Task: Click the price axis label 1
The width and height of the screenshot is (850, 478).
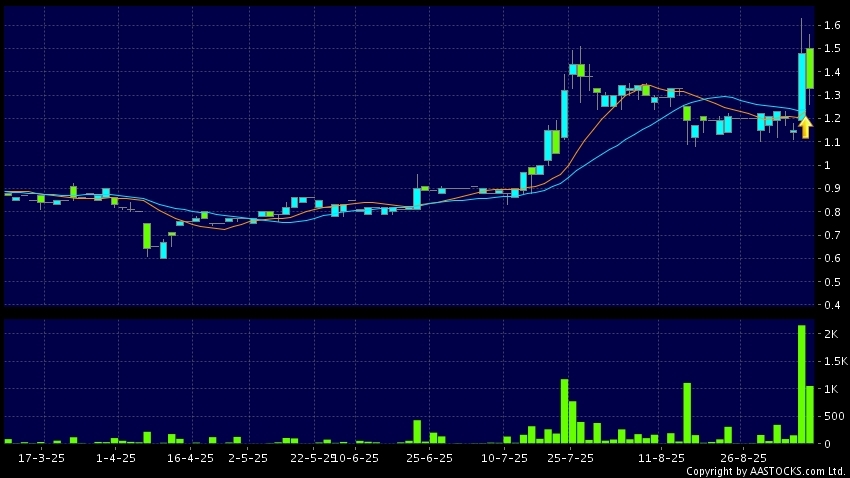Action: (x=827, y=165)
